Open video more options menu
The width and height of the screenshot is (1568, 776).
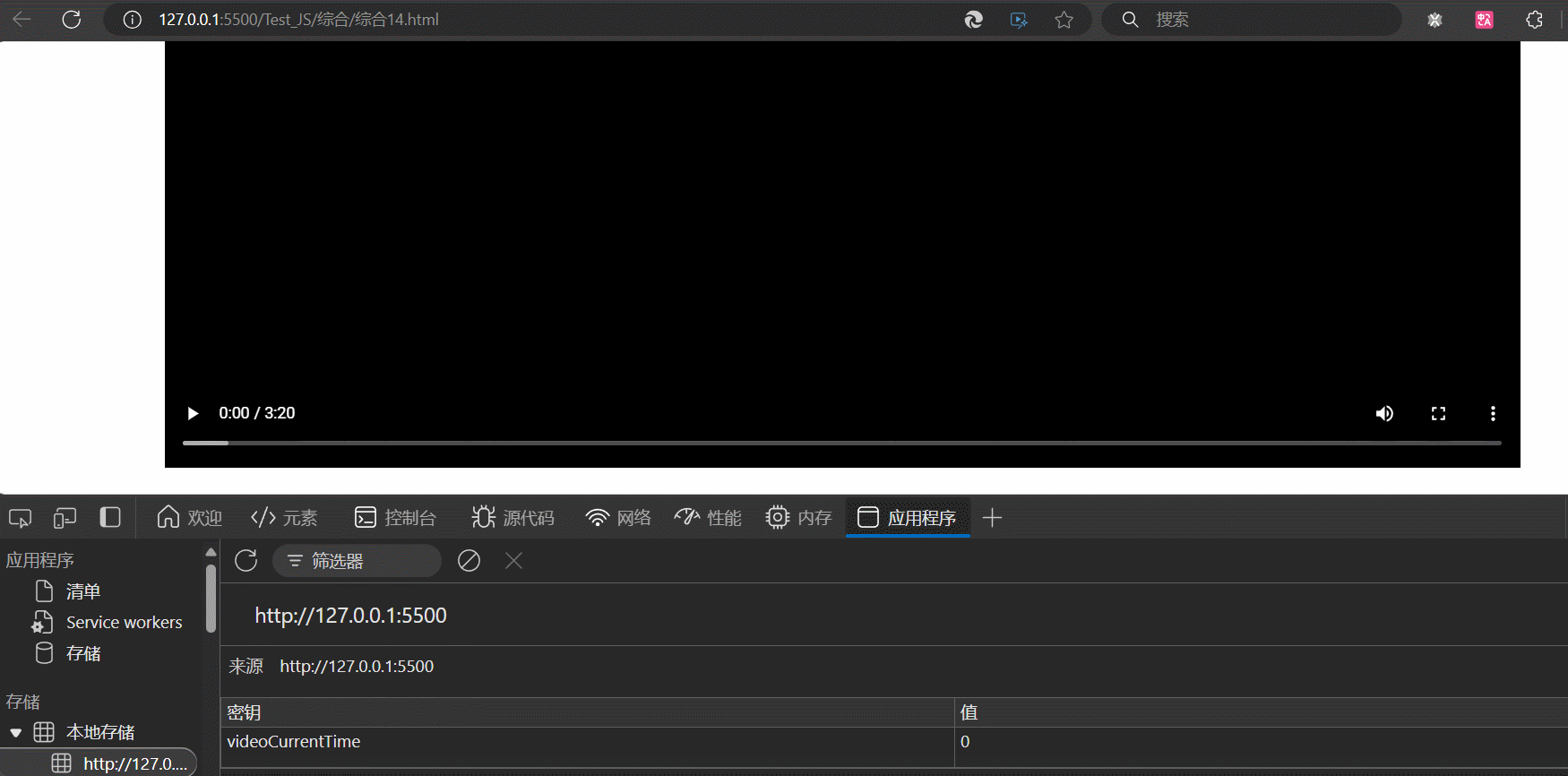point(1492,413)
